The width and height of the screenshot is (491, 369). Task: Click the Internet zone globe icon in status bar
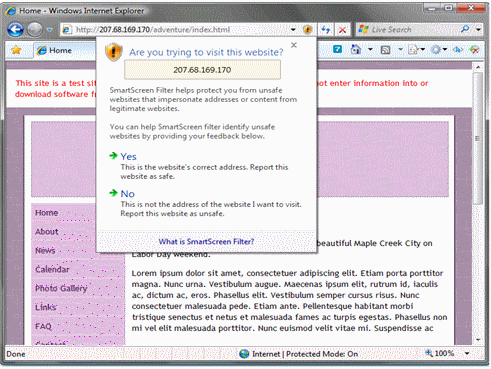point(244,354)
